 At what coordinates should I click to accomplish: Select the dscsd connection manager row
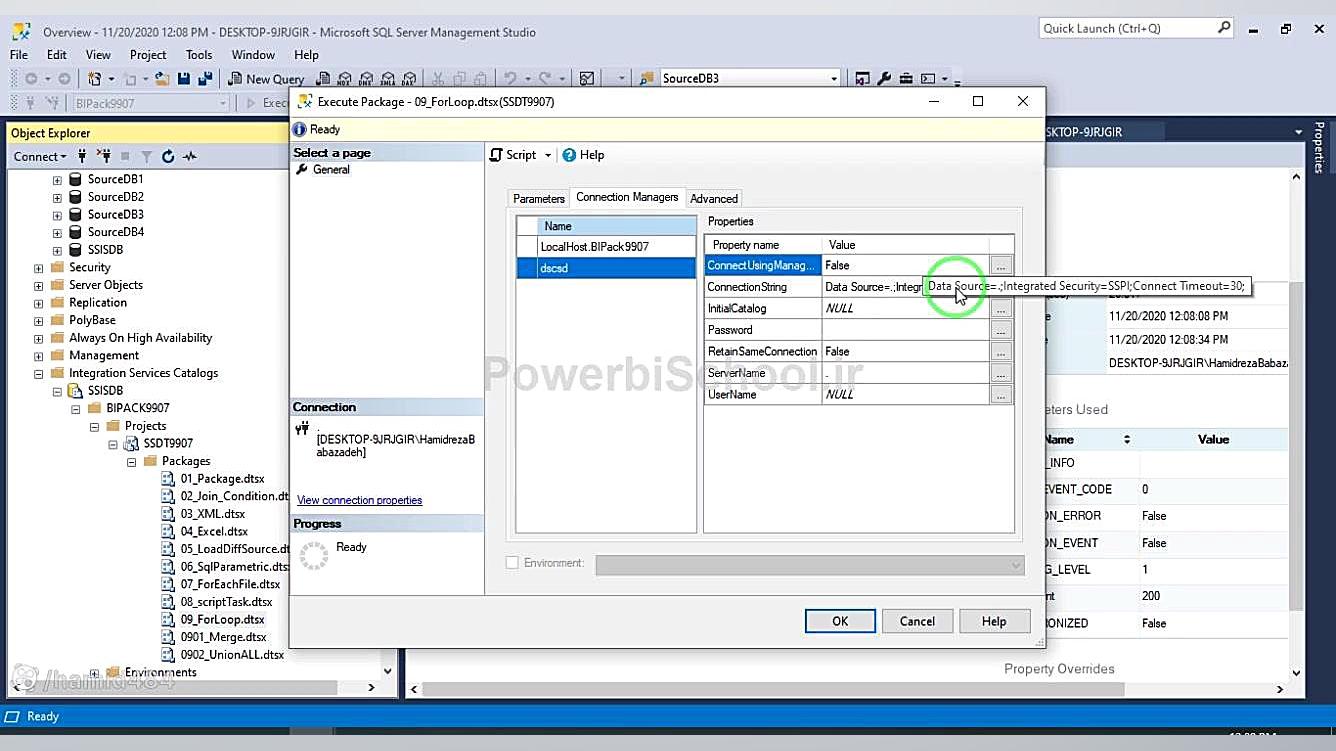coord(605,268)
